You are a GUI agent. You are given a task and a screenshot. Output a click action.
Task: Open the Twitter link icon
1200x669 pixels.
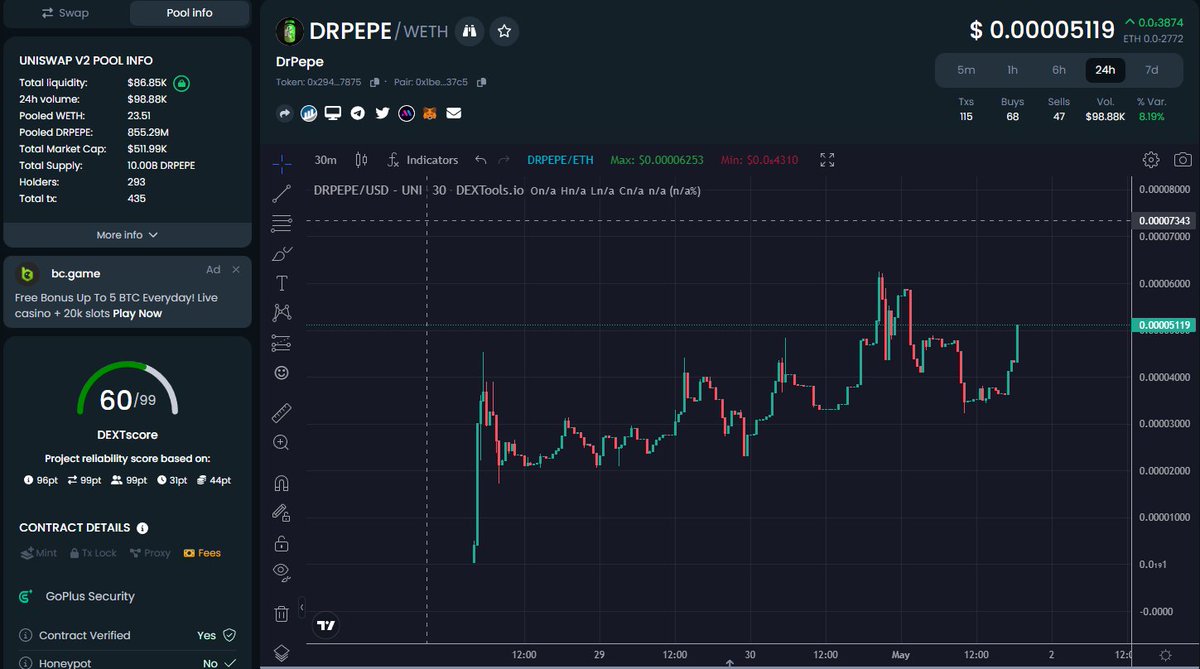pyautogui.click(x=382, y=114)
